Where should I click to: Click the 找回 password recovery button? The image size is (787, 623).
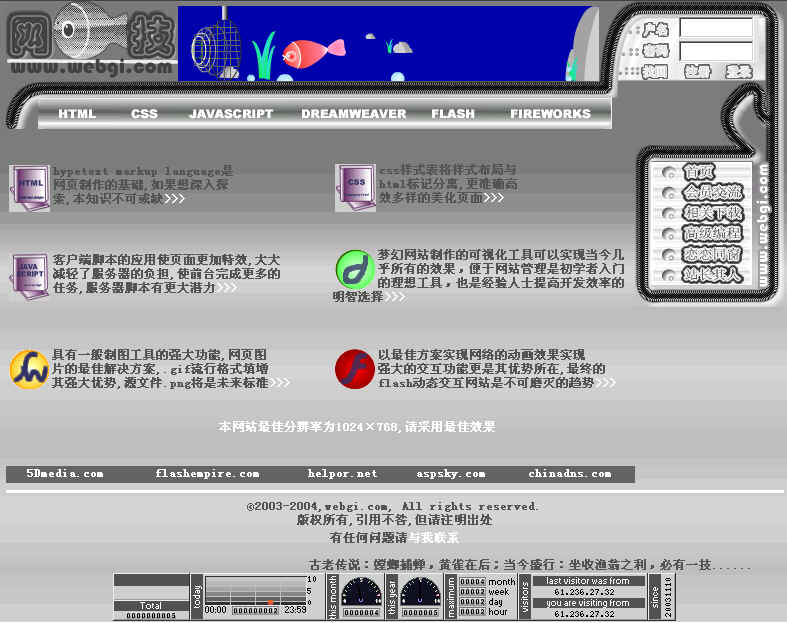click(x=655, y=72)
